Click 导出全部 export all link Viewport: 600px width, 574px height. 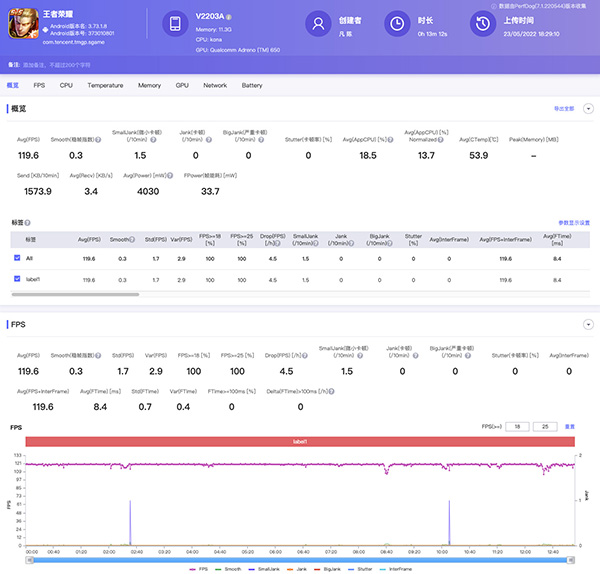pos(566,108)
